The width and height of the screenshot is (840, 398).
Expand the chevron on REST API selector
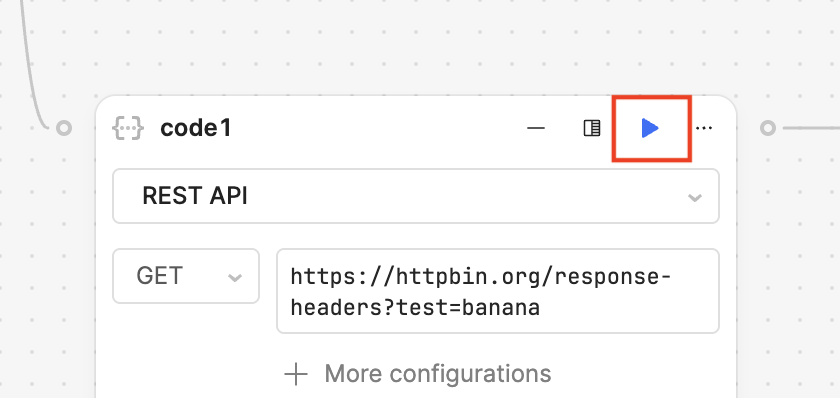(695, 198)
